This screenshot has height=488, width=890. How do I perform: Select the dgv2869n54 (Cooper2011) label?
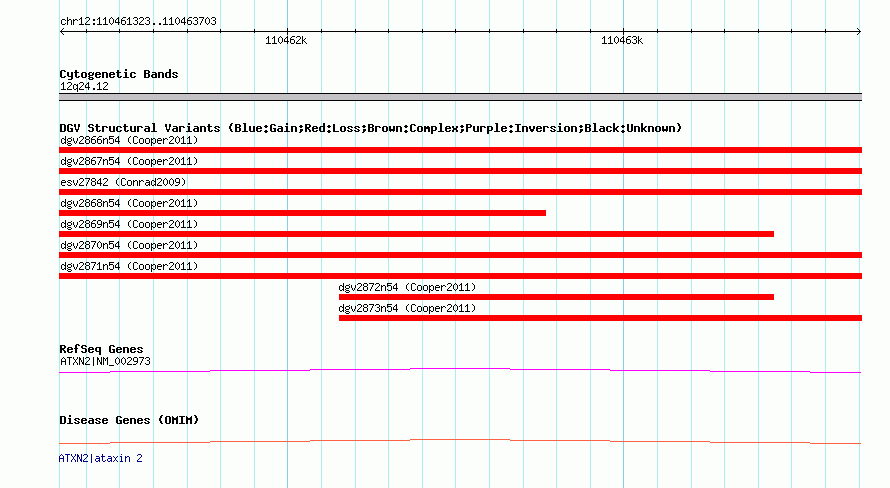[129, 224]
